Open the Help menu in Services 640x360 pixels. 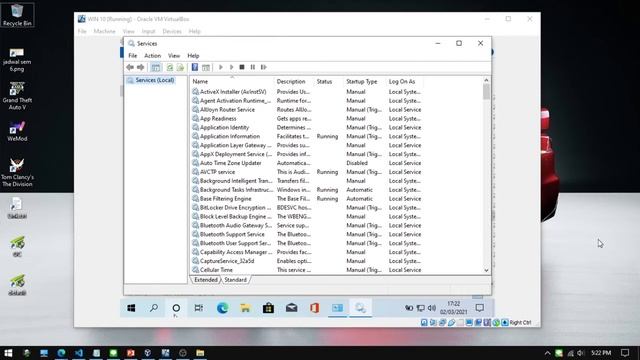click(x=193, y=56)
